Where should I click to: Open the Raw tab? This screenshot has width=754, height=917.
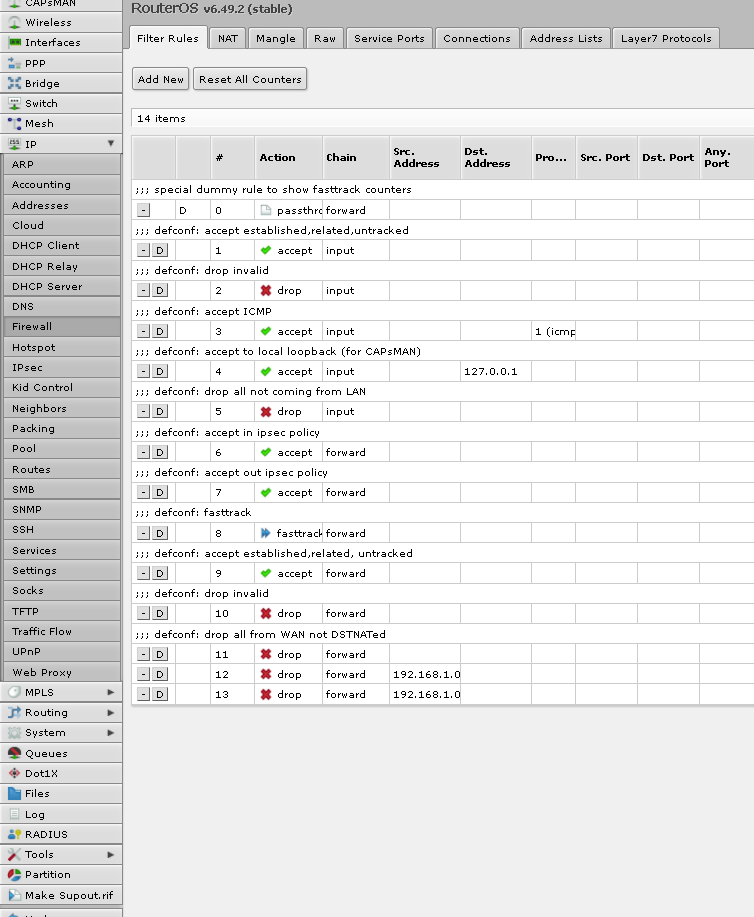click(325, 39)
